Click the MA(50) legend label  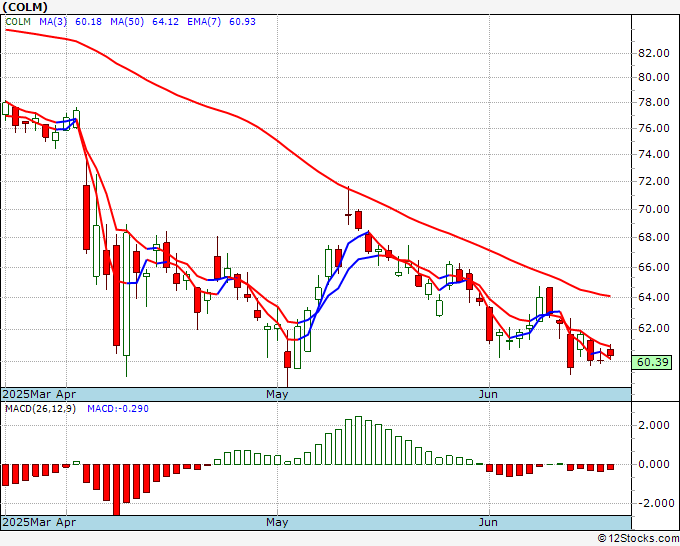127,22
